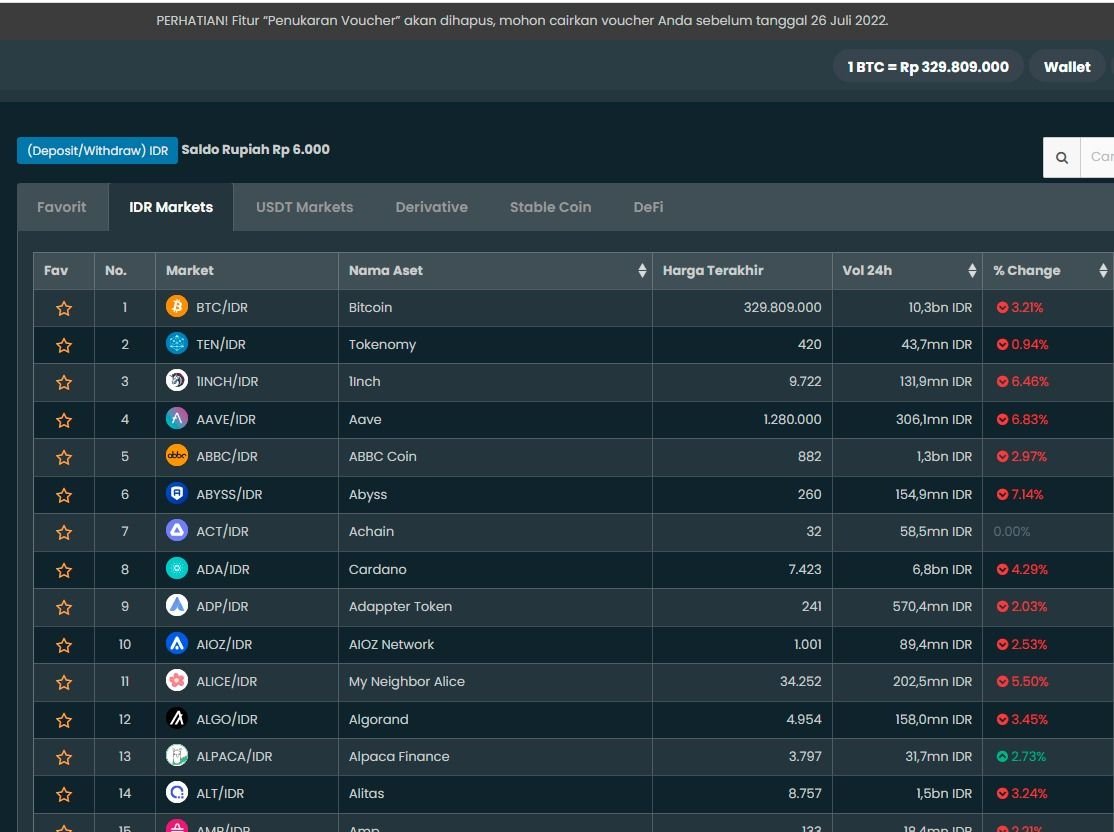Click the Cardano ADA coin icon
Image resolution: width=1114 pixels, height=832 pixels.
tap(177, 569)
